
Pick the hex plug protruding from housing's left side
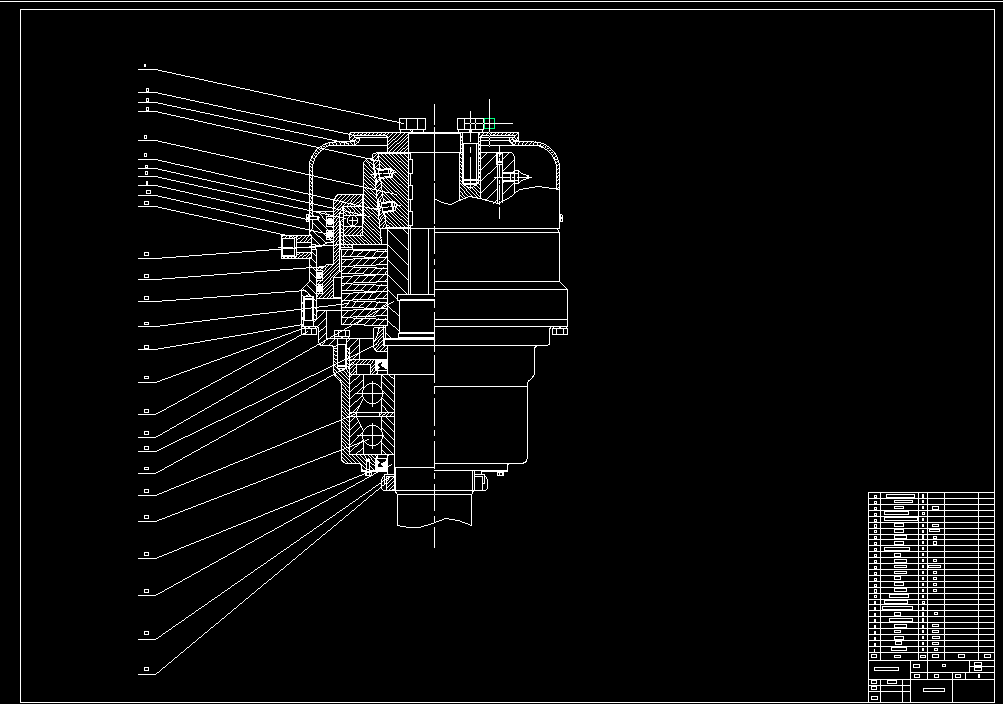295,246
